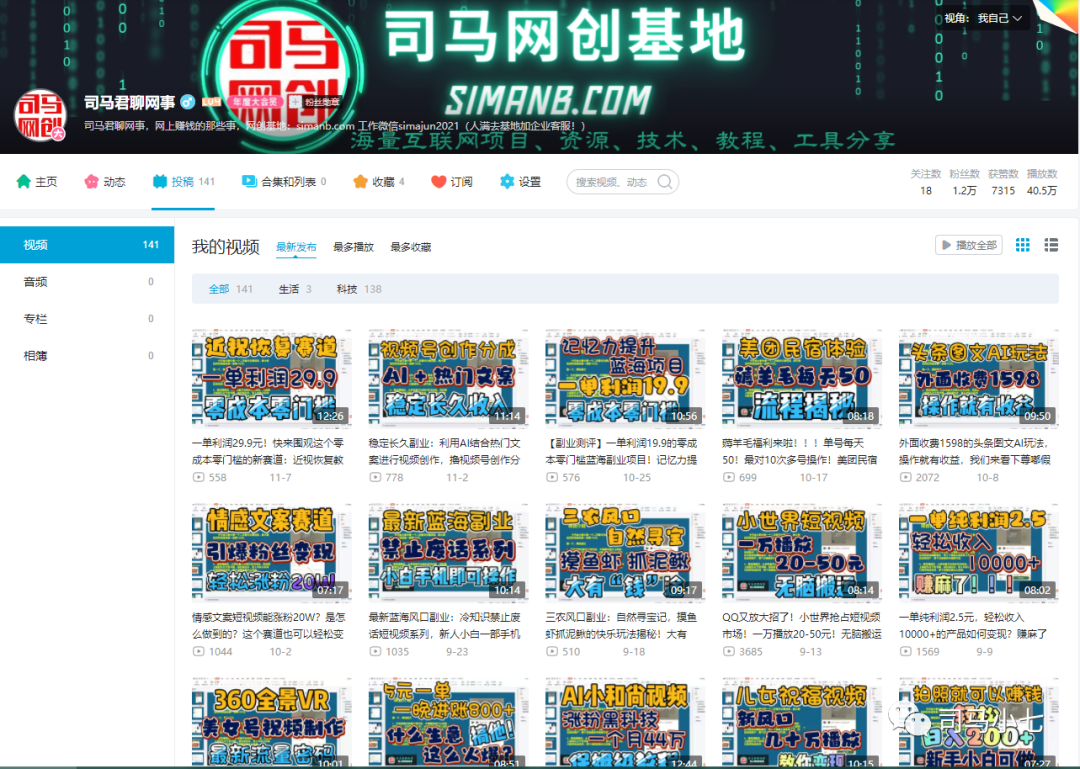Image resolution: width=1080 pixels, height=769 pixels.
Task: Select 专栏 in sidebar
Action: pos(87,319)
